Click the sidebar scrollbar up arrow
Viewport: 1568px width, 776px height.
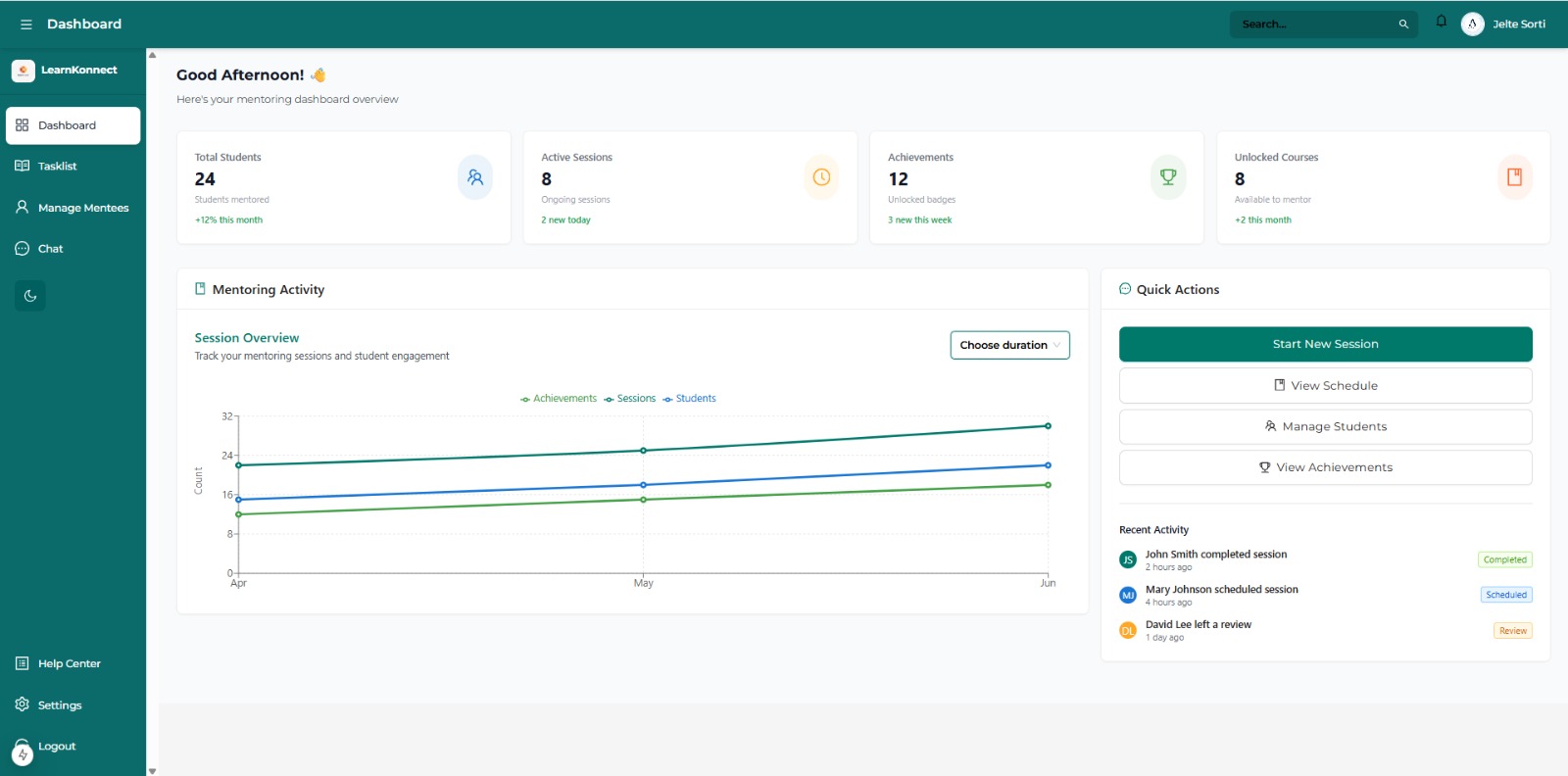pyautogui.click(x=152, y=55)
